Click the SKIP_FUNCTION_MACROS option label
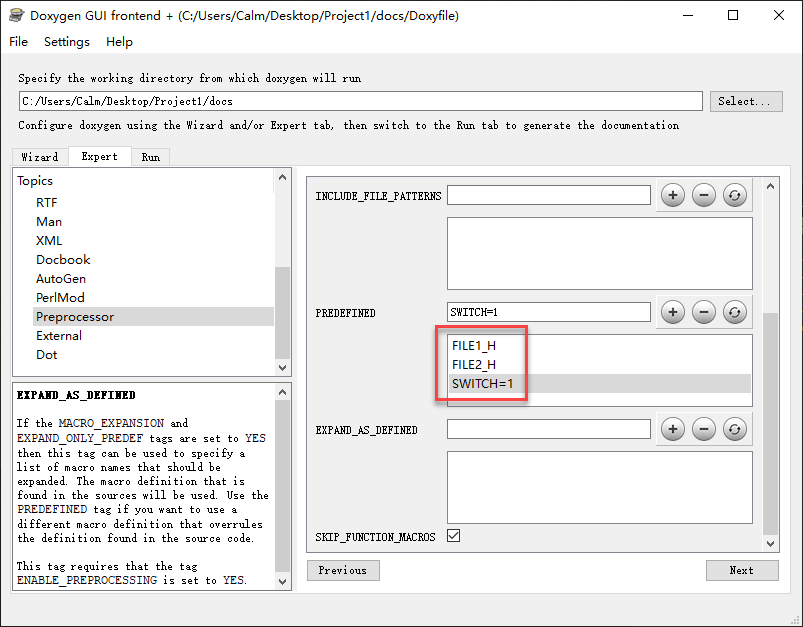 coord(375,537)
